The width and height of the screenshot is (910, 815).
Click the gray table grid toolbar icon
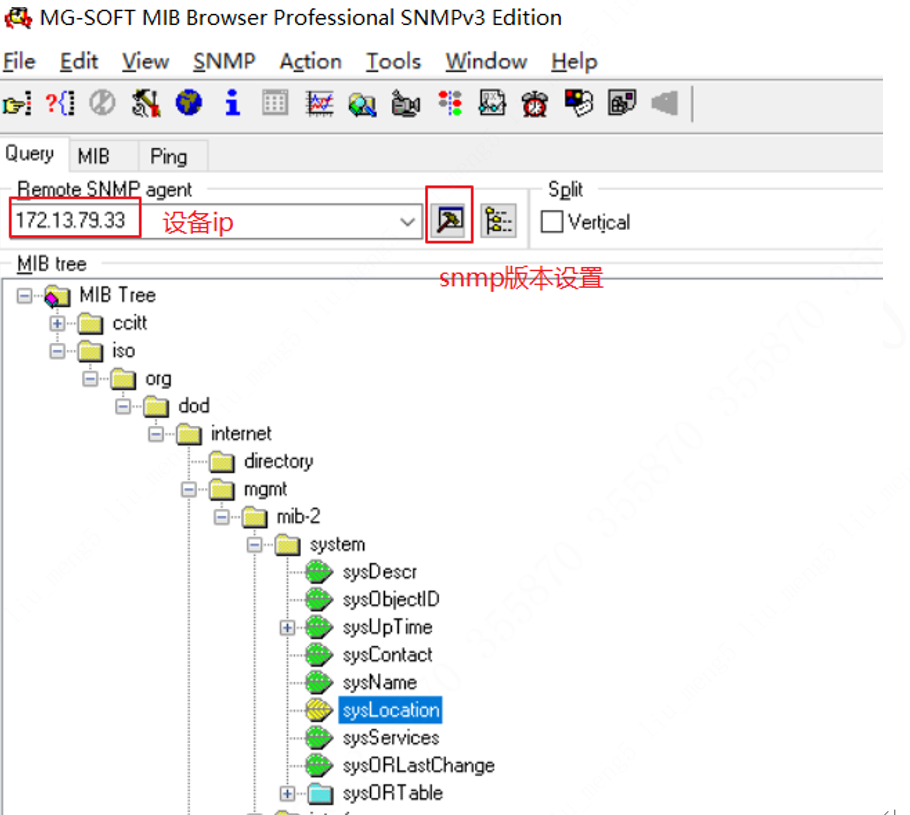point(275,104)
